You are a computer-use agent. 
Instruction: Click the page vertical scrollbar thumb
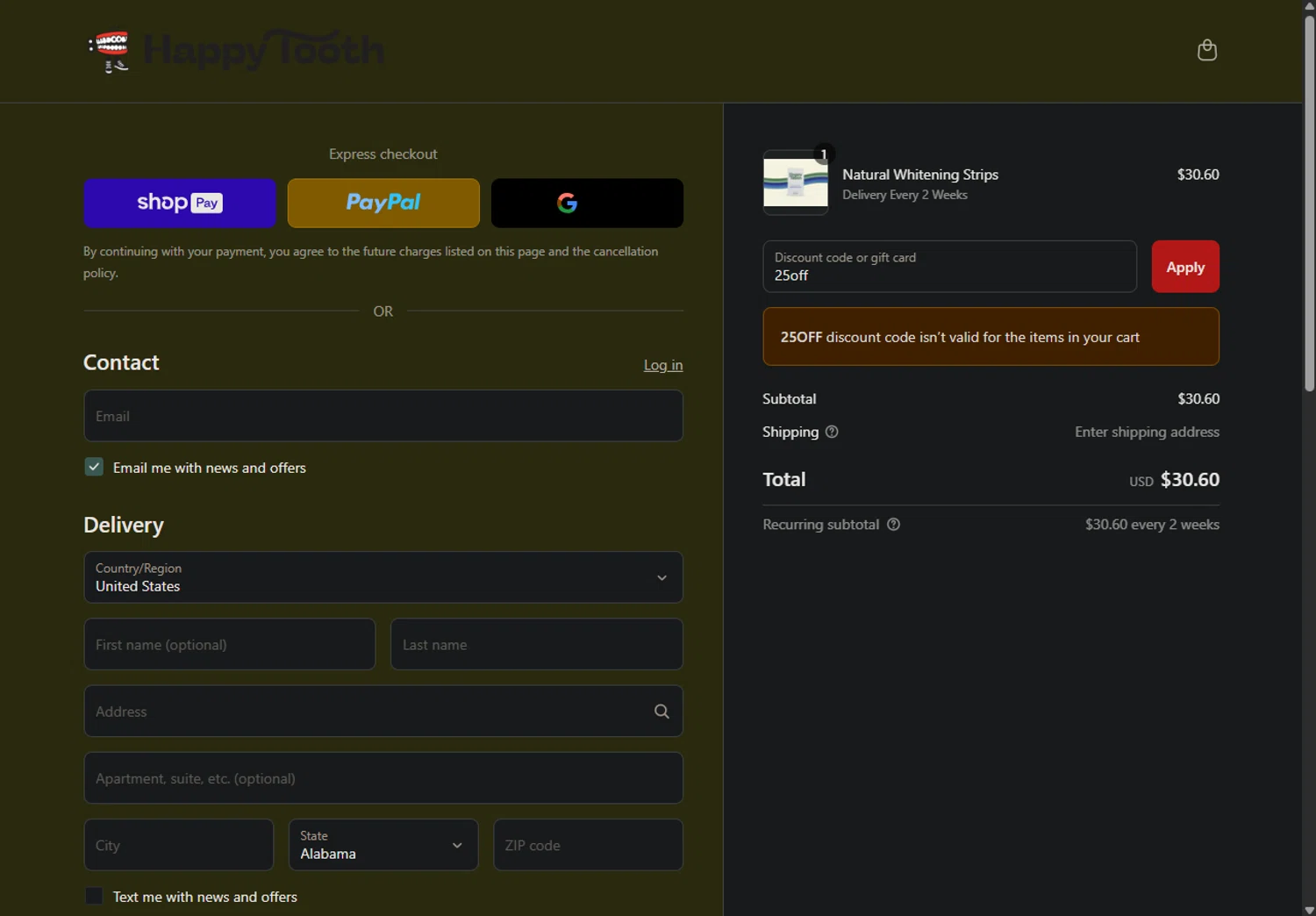[1309, 202]
